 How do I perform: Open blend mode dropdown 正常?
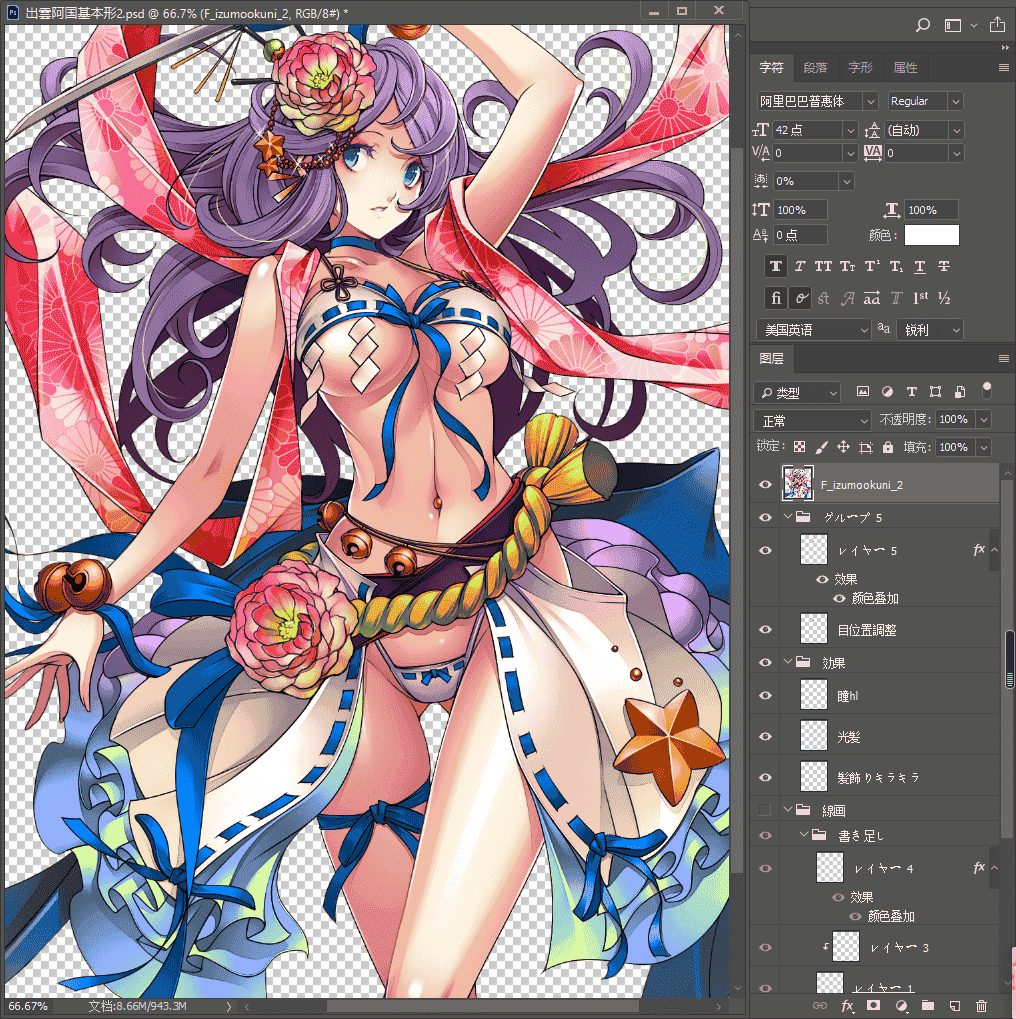coord(812,420)
